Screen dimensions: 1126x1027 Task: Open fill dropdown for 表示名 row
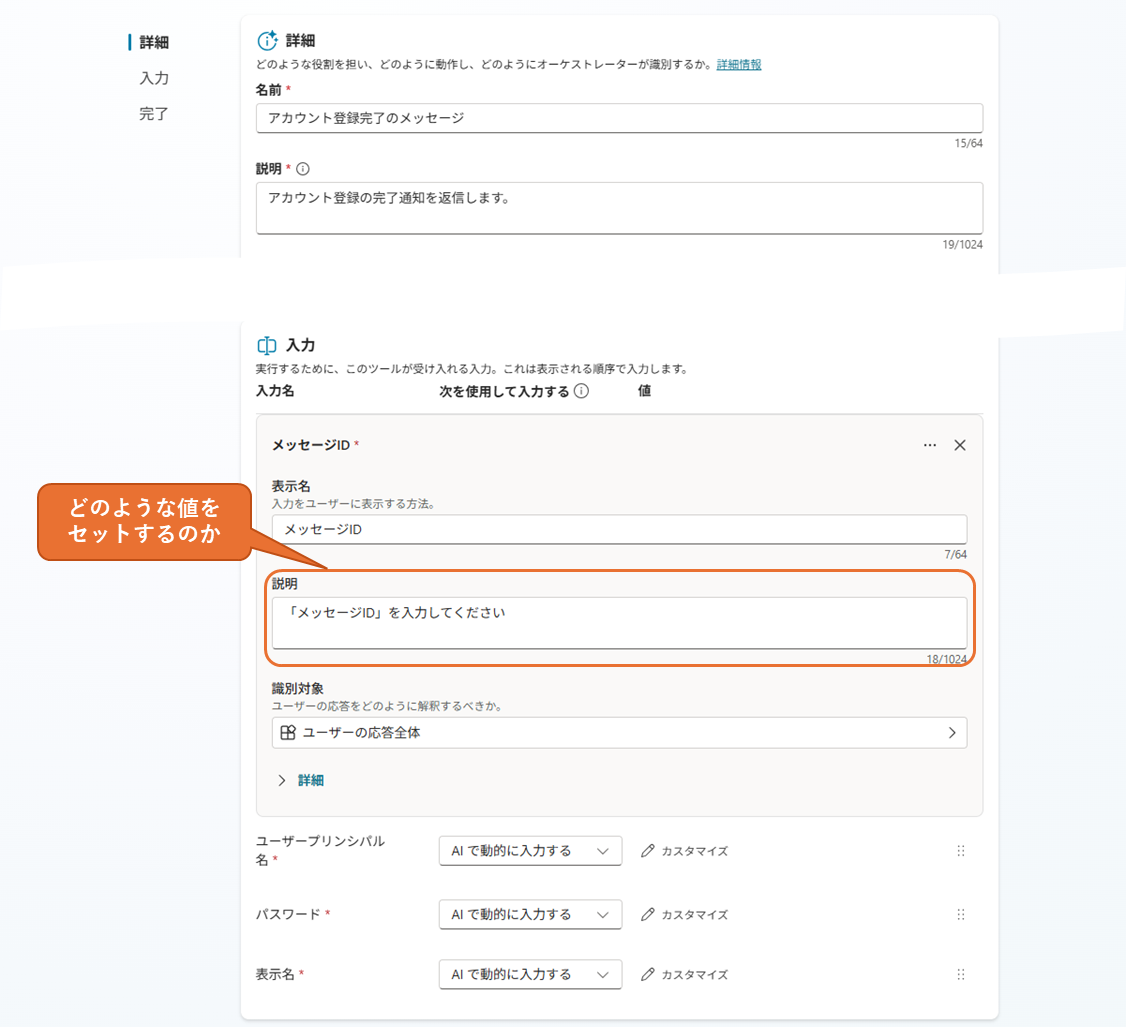pyautogui.click(x=530, y=975)
